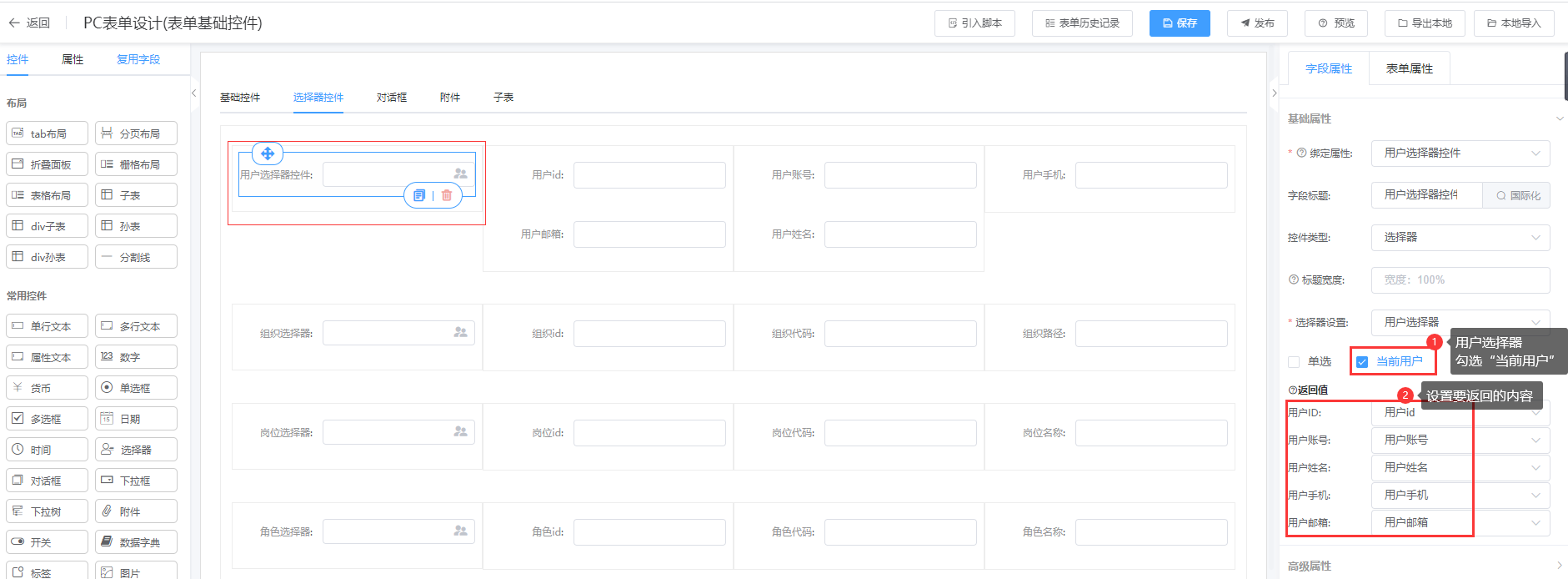Viewport: 1568px width, 579px height.
Task: Click the back arrow 返回 icon
Action: pos(14,23)
